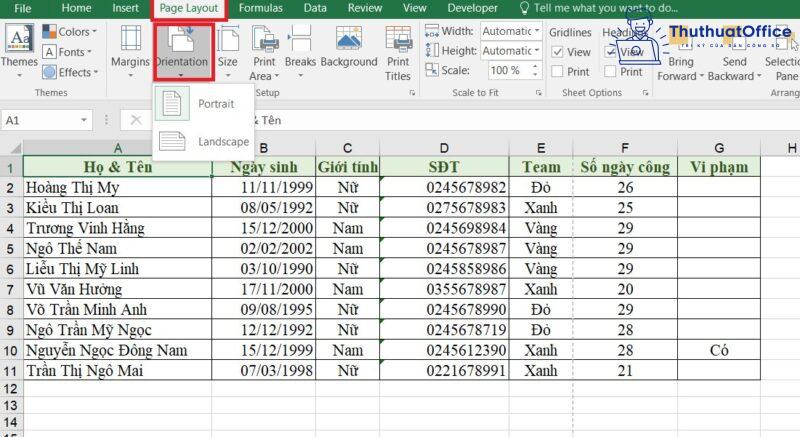Open Scale to Fit dialog launcher
The image size is (800, 437).
pyautogui.click(x=538, y=93)
